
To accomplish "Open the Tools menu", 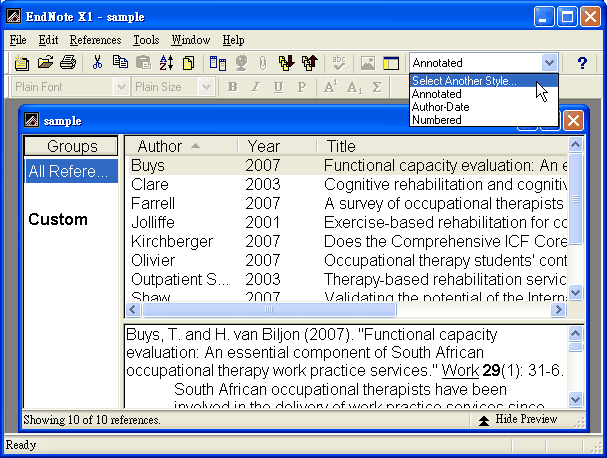I will point(146,40).
